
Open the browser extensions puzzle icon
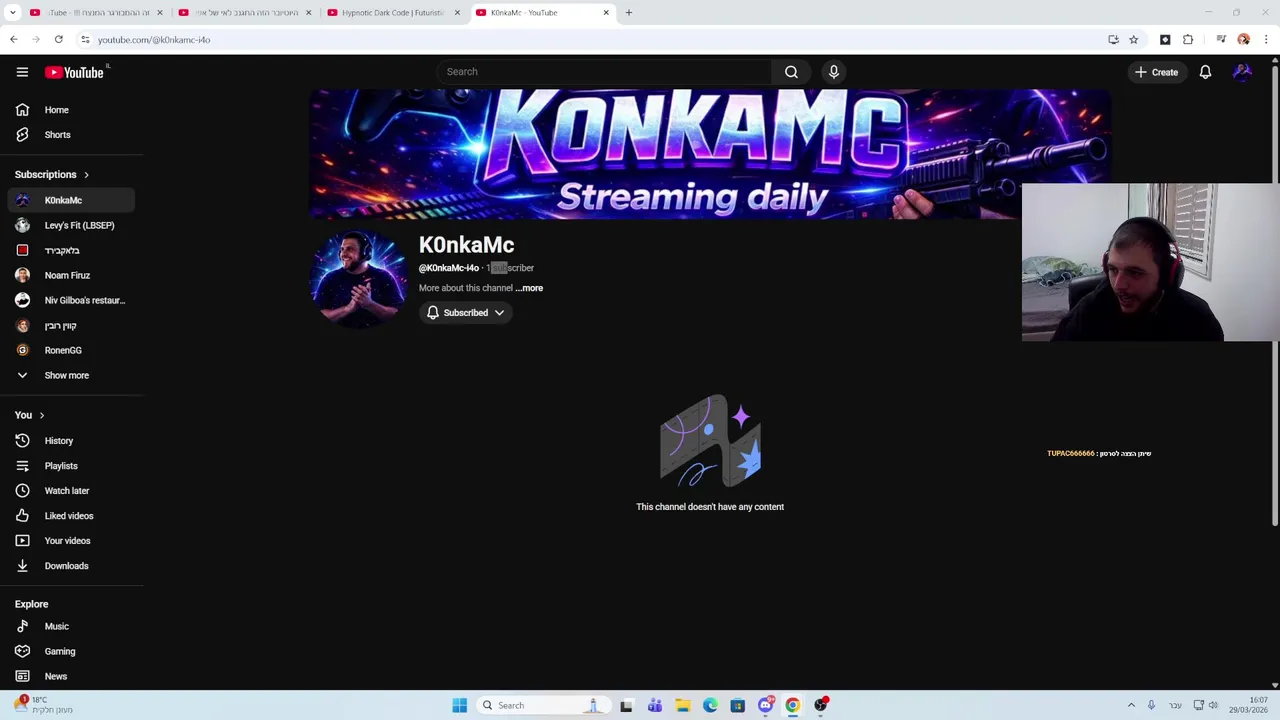pos(1188,40)
